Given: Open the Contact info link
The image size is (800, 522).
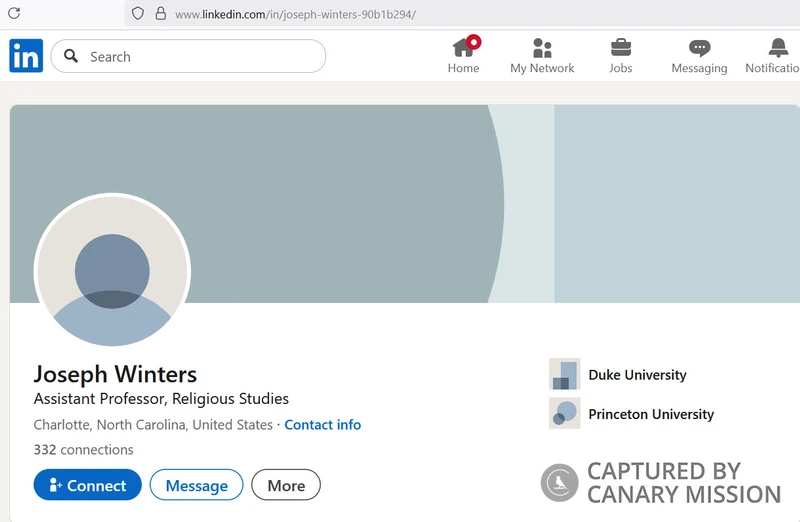Looking at the screenshot, I should (x=322, y=425).
